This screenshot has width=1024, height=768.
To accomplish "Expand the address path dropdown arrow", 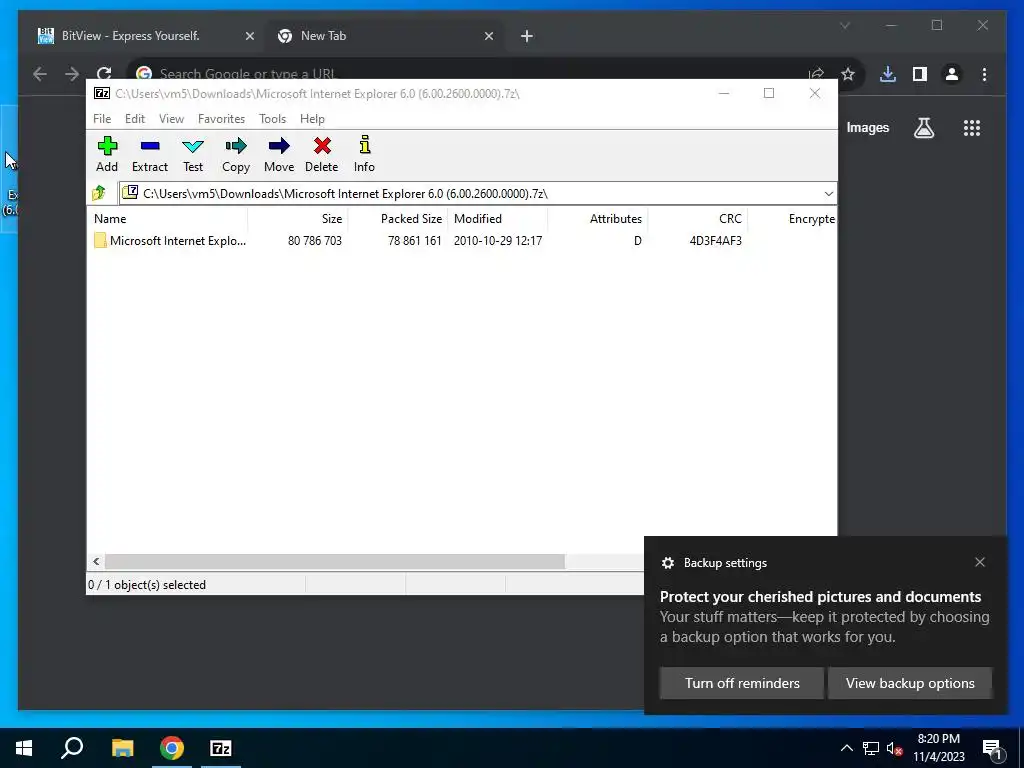I will click(828, 193).
